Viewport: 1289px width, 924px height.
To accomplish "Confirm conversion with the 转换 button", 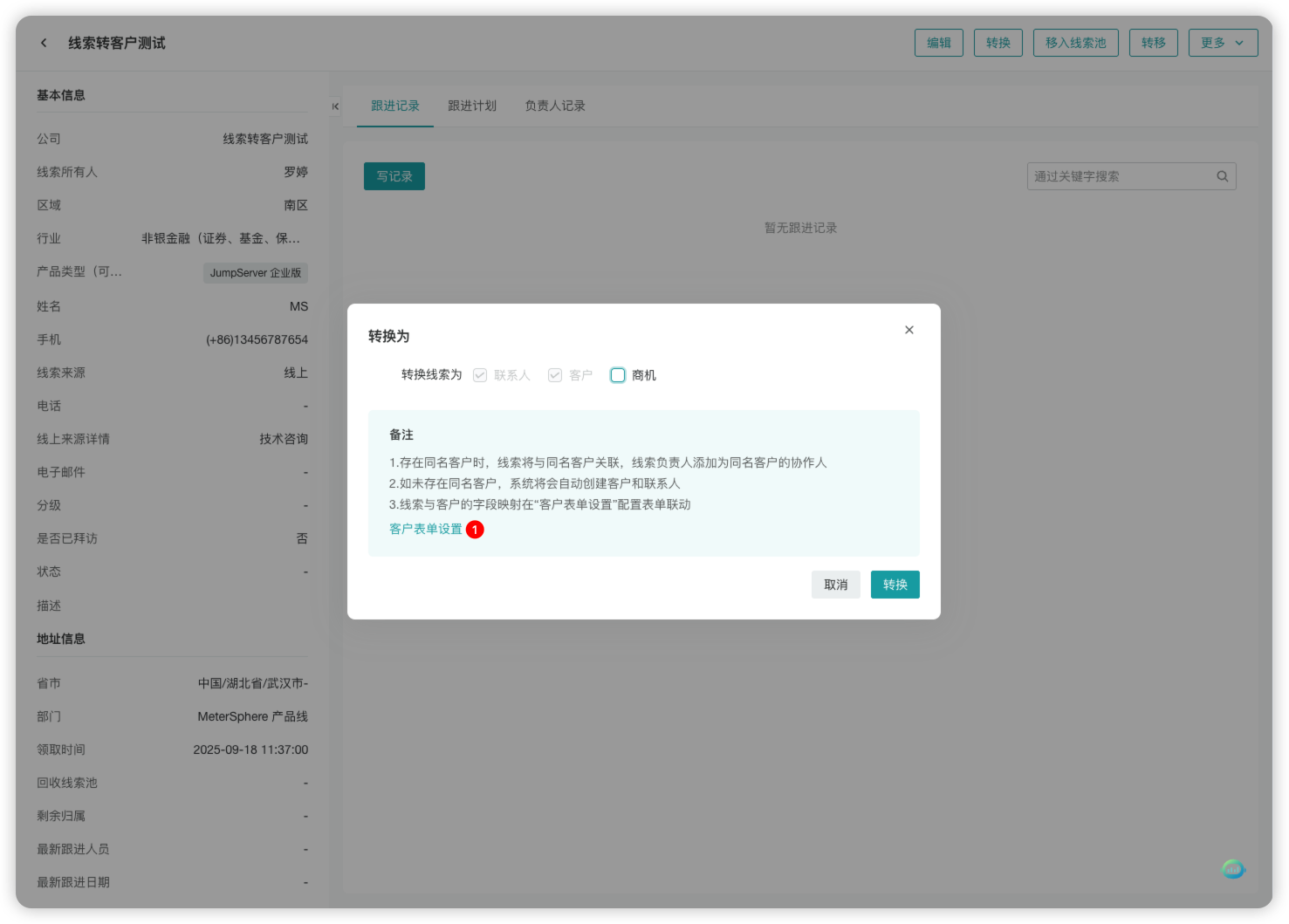I will pos(895,585).
